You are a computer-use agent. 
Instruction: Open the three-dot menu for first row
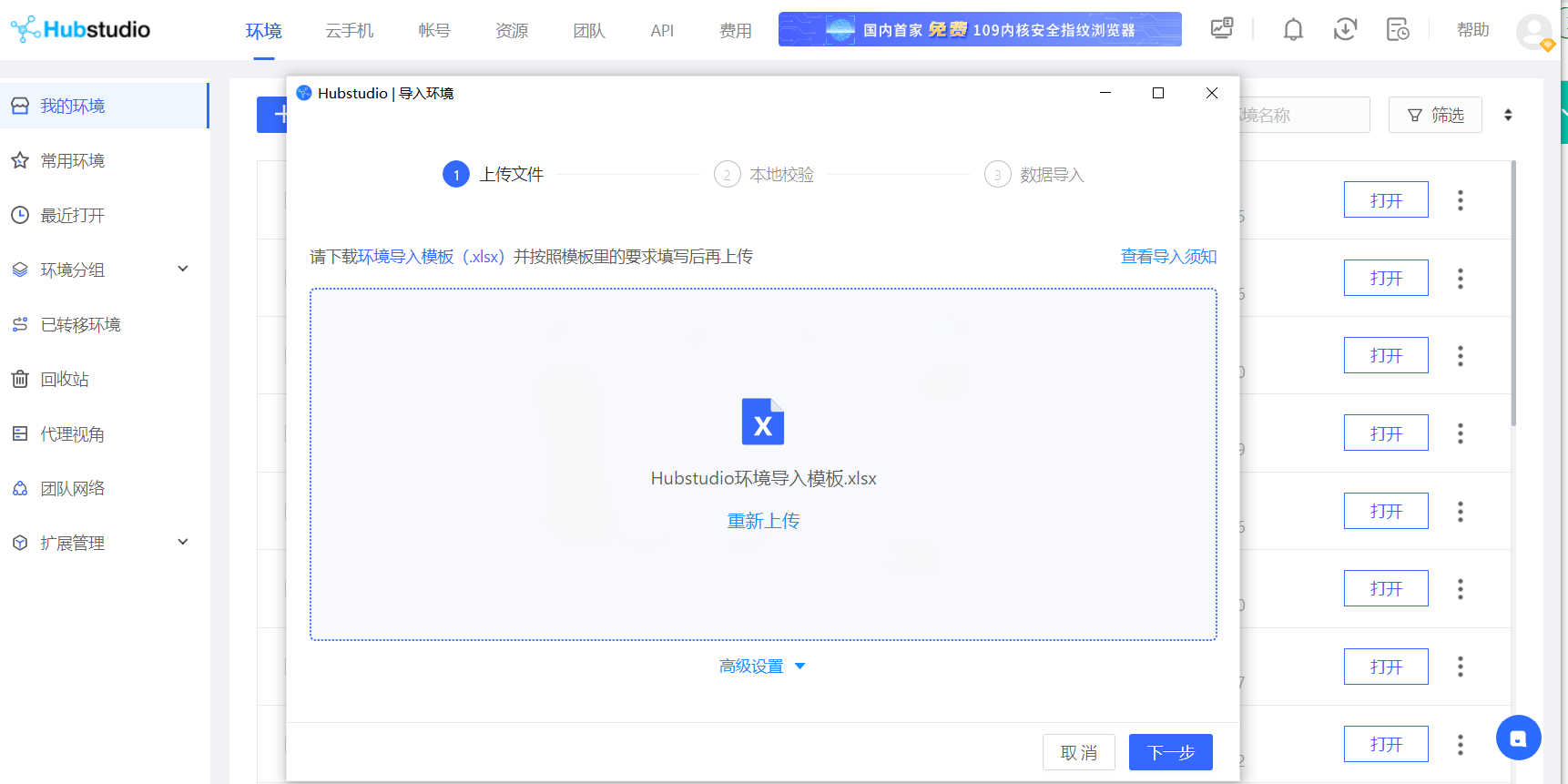[1460, 200]
